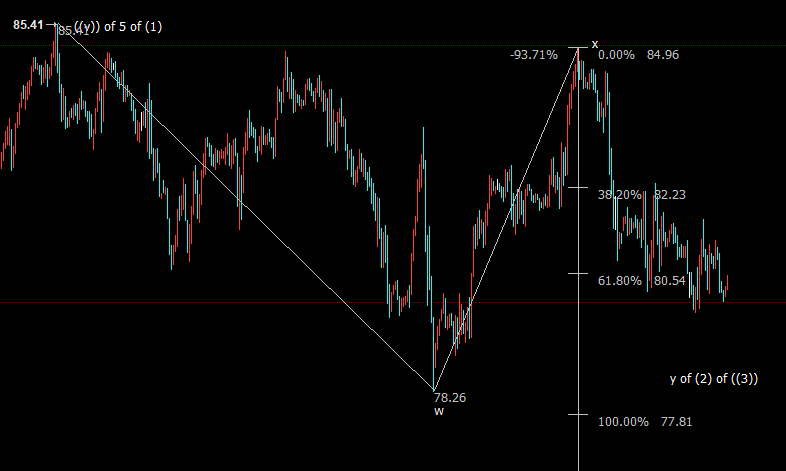
Task: Select the "x" wave label at the peak
Action: [594, 44]
